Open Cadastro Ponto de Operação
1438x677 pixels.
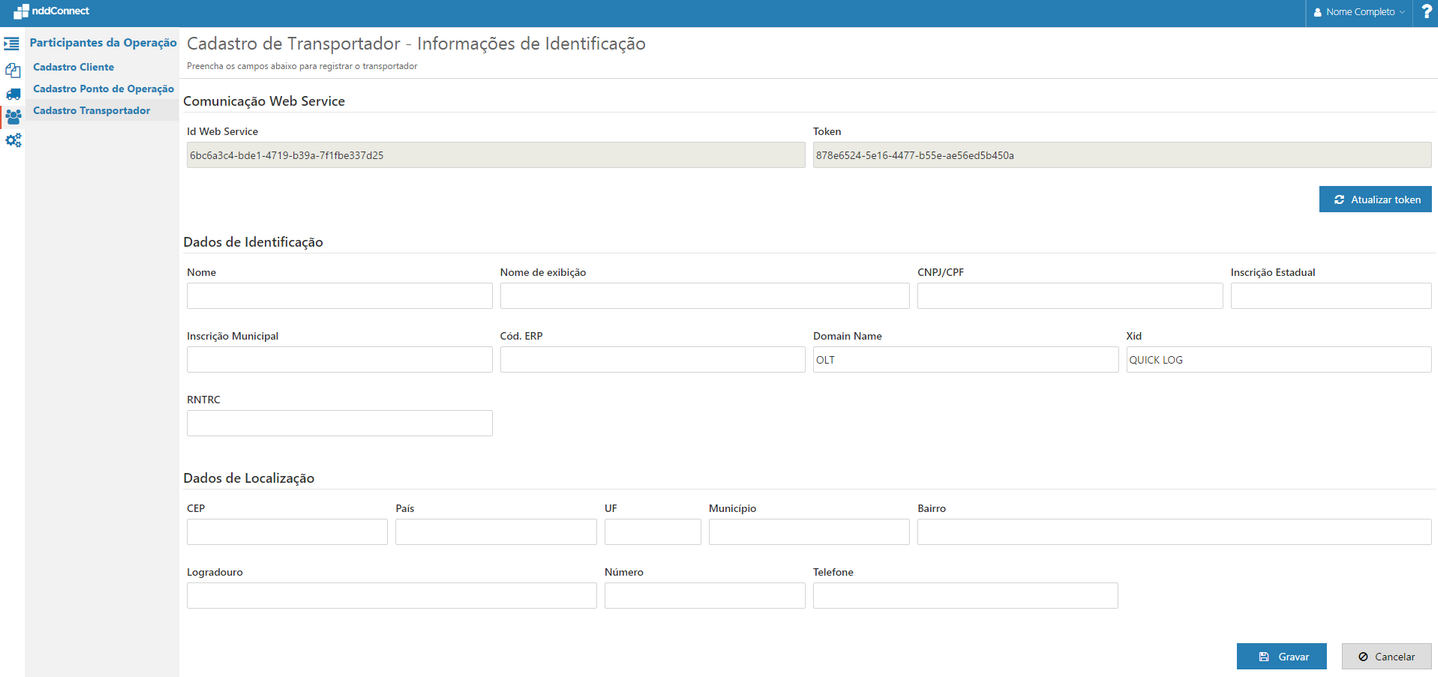[103, 88]
